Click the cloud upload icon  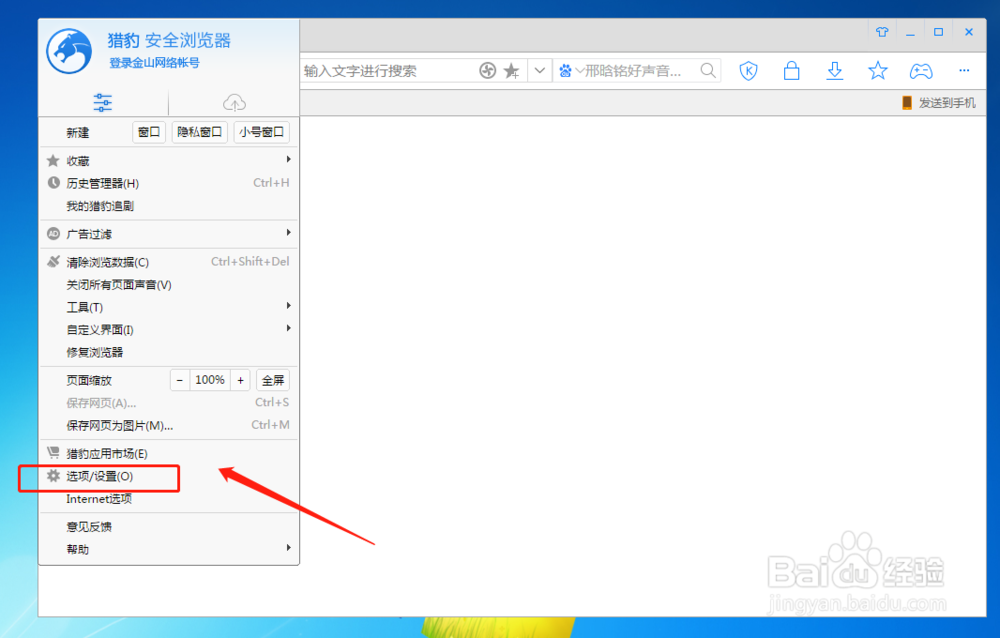pyautogui.click(x=234, y=103)
